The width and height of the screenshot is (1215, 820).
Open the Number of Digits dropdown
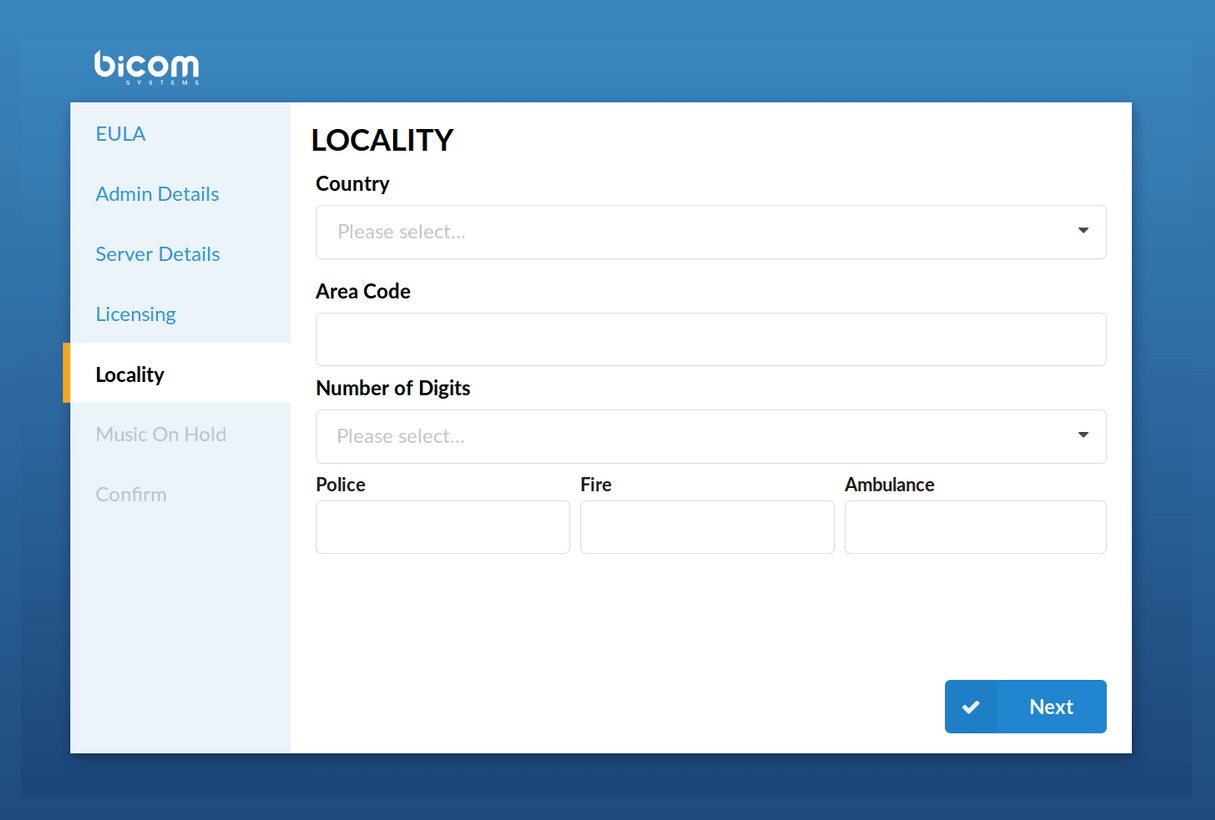click(x=711, y=436)
